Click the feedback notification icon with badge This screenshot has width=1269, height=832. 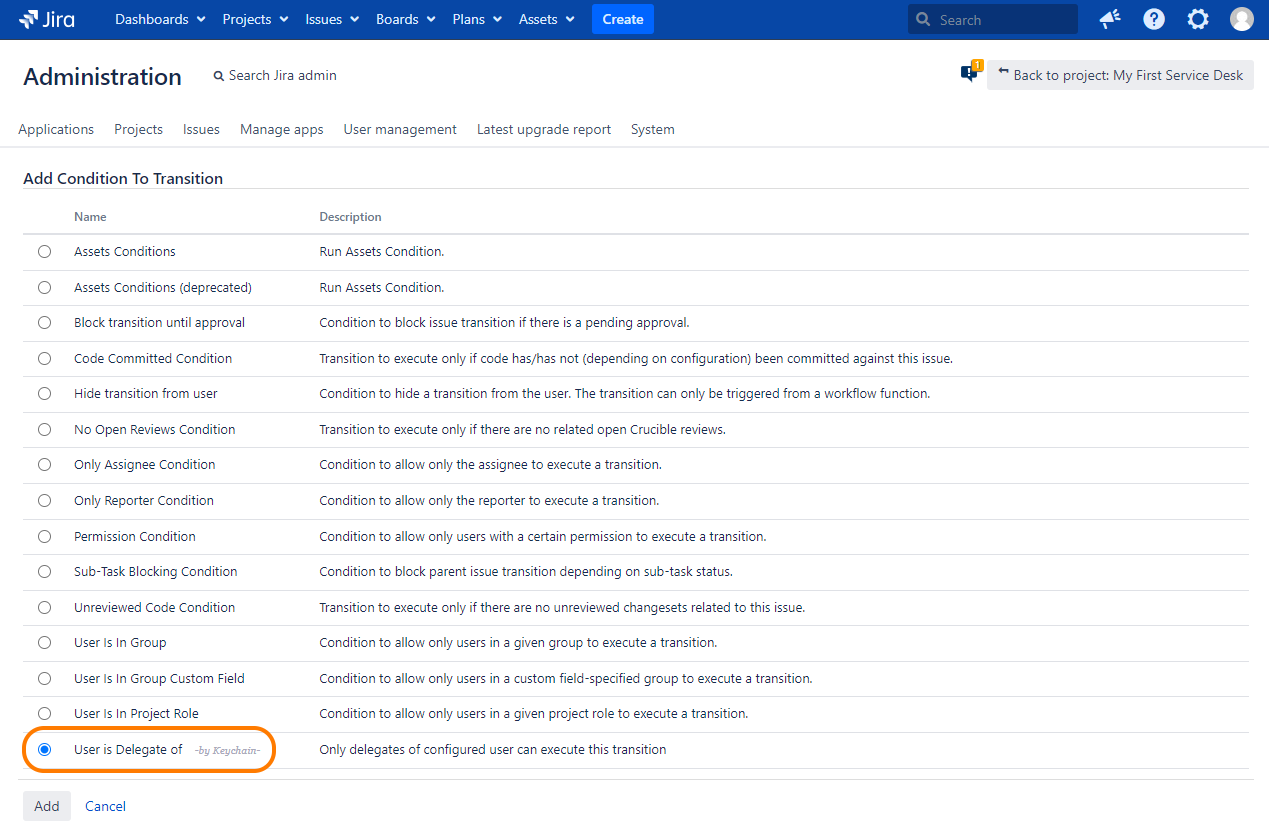click(x=969, y=73)
